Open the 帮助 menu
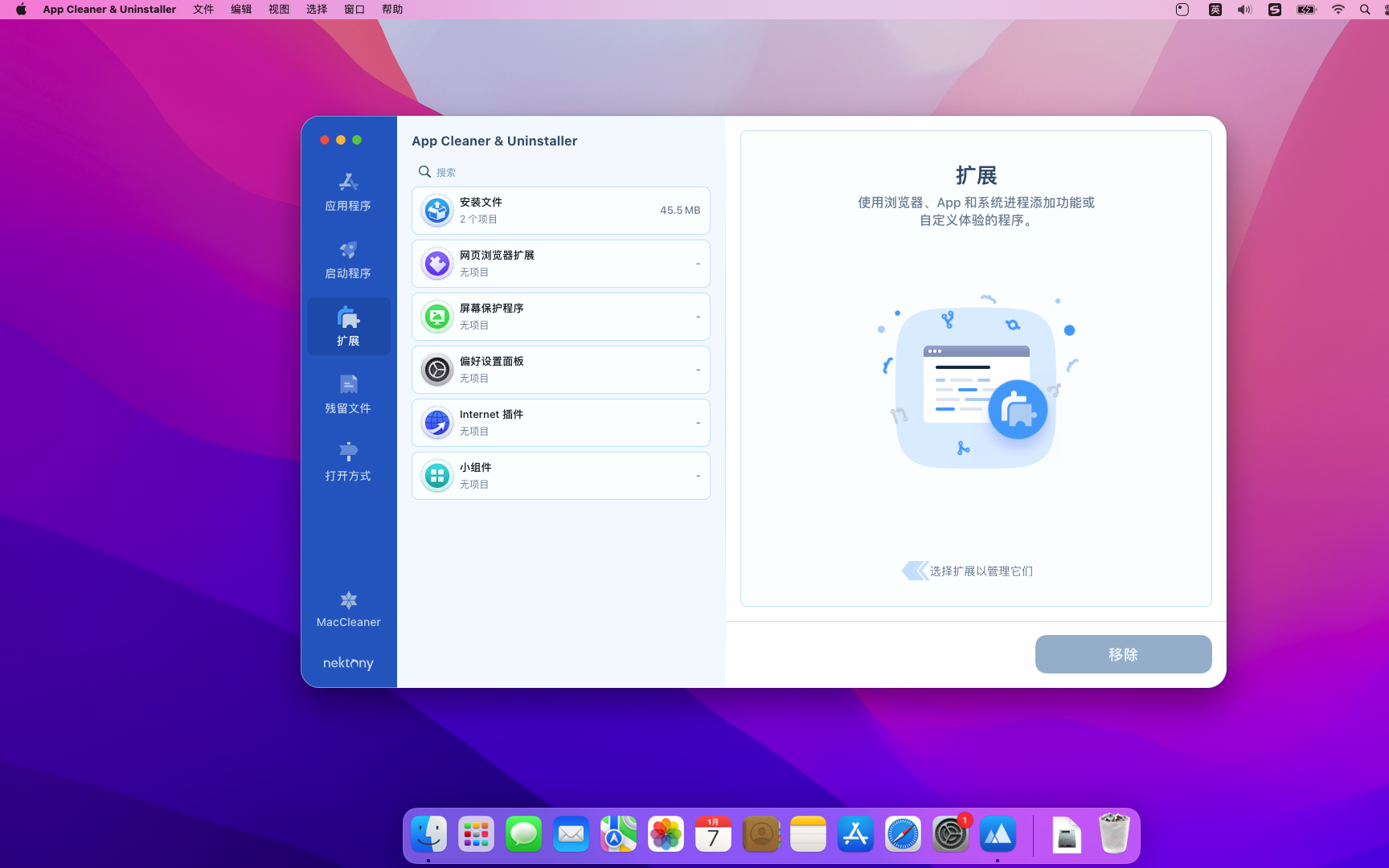The height and width of the screenshot is (868, 1389). tap(392, 10)
